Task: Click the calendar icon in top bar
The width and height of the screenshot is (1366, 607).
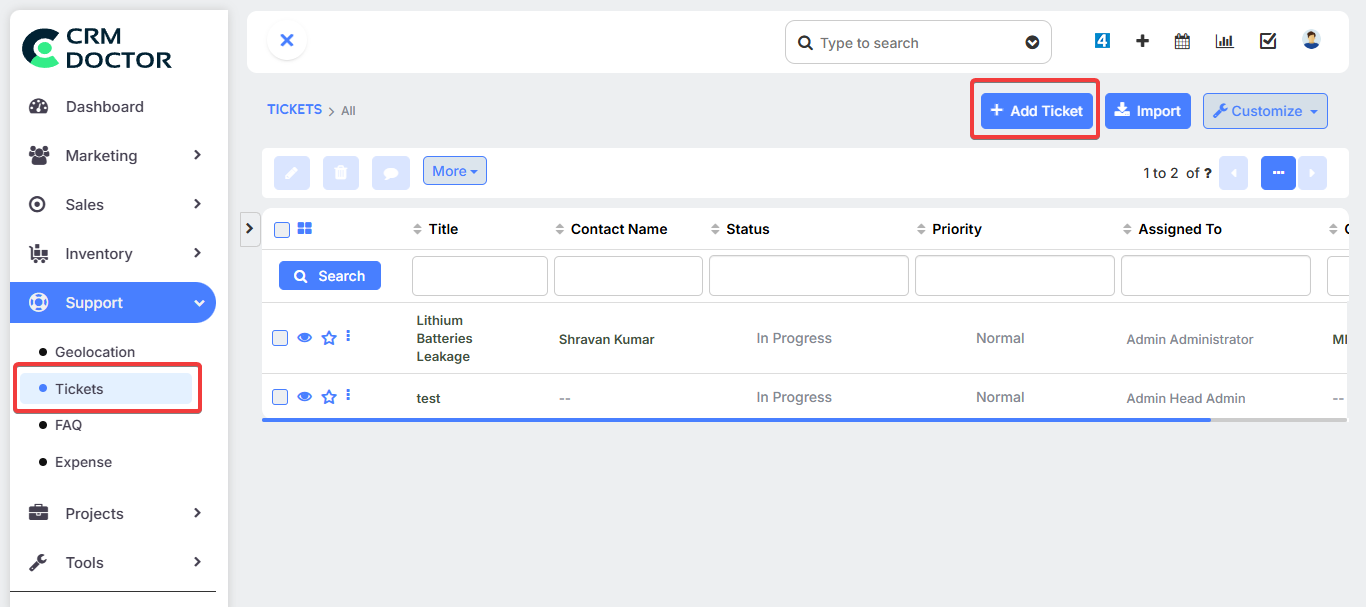Action: pyautogui.click(x=1182, y=41)
